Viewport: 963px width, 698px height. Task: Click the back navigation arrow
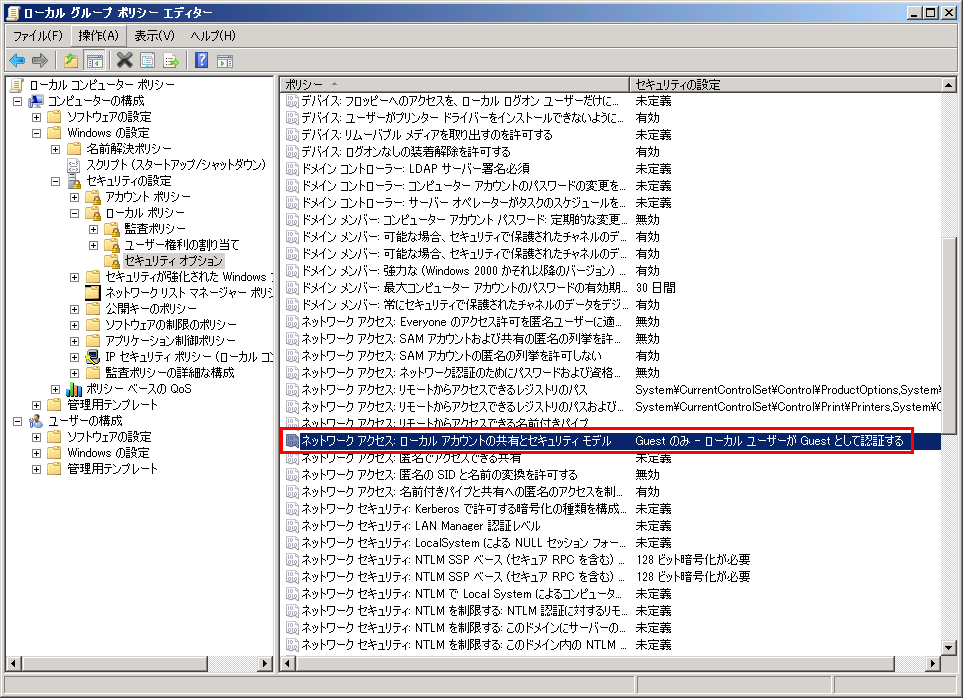tap(16, 60)
